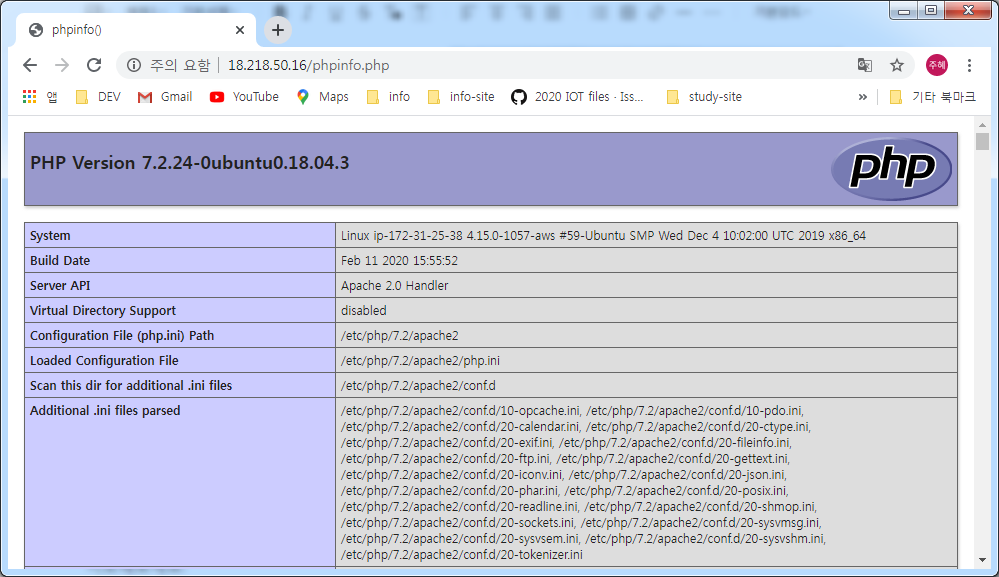Open the DEV bookmark folder

(x=97, y=97)
